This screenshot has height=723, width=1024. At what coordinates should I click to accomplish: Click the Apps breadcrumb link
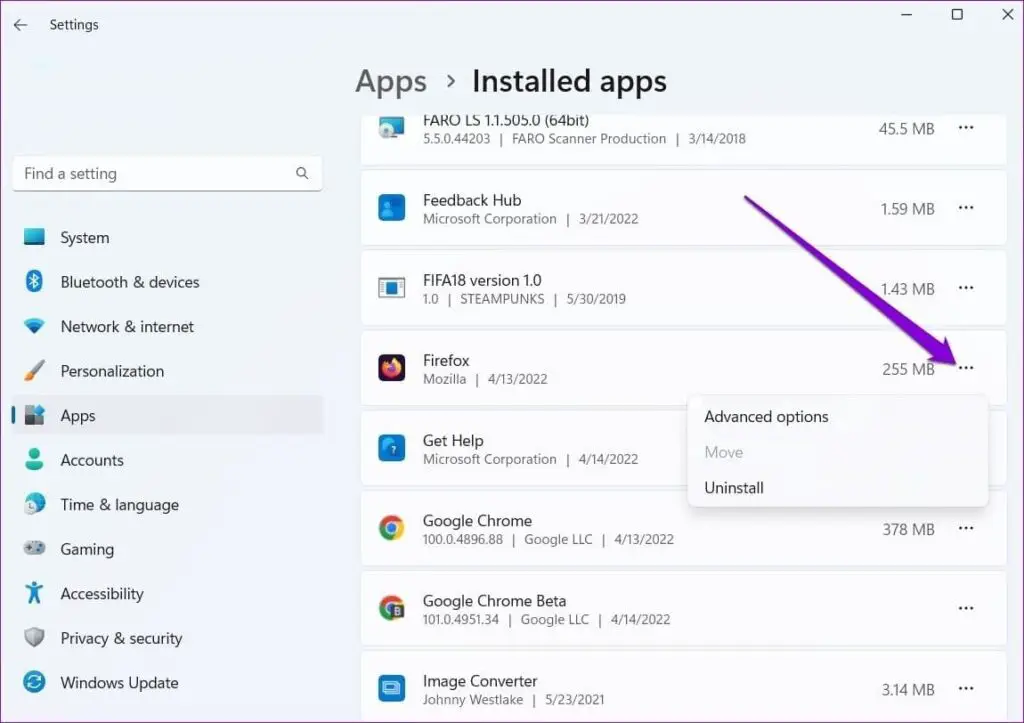390,81
